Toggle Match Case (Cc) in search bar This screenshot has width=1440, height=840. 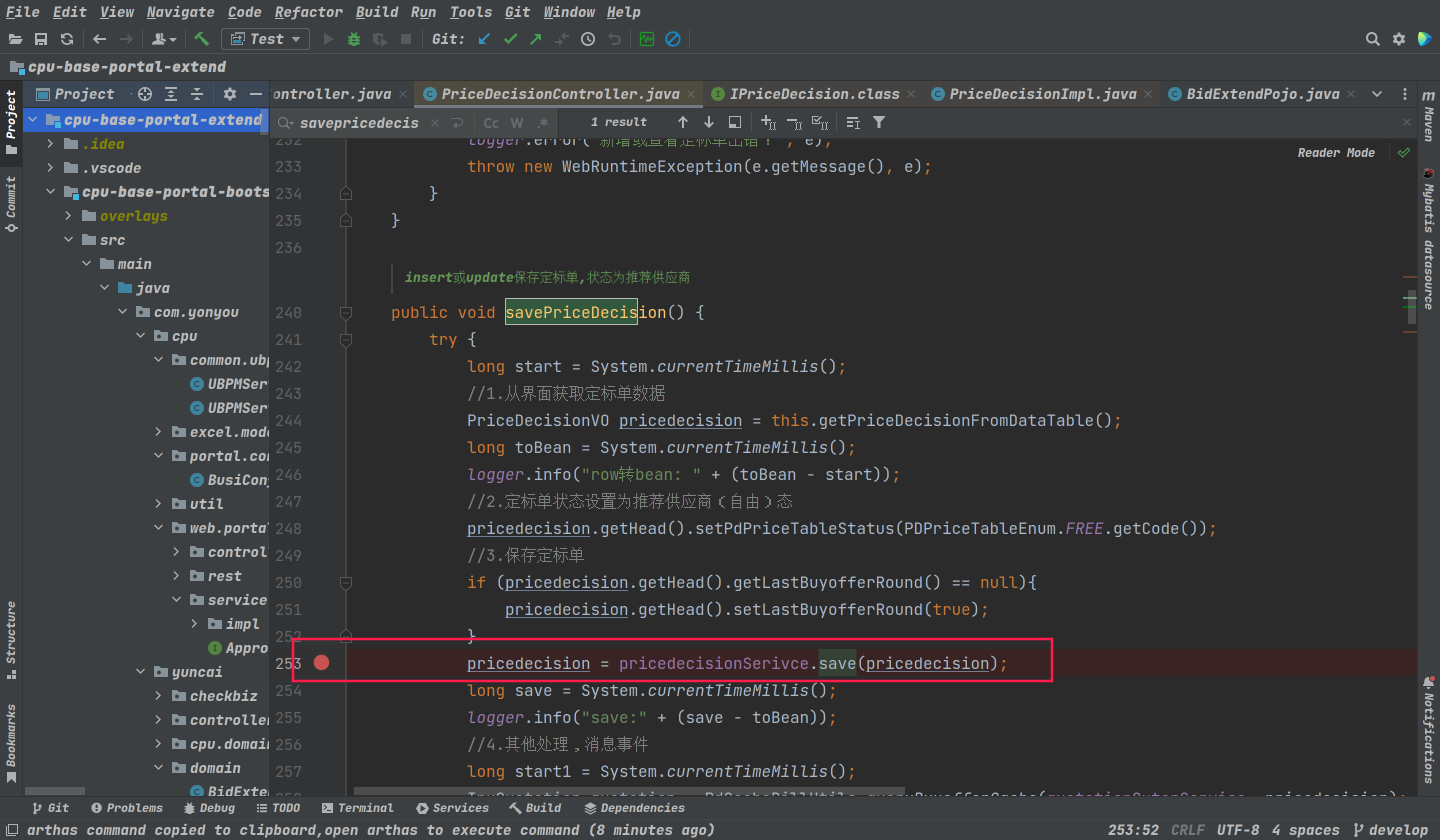coord(491,123)
